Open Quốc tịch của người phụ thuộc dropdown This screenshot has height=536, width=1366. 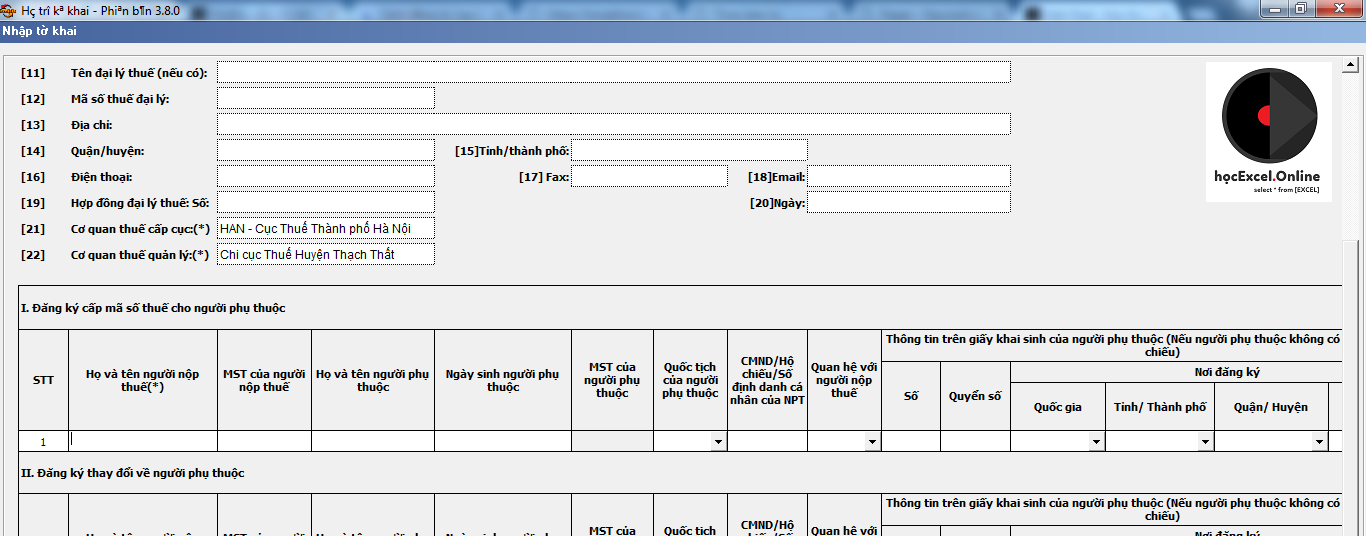click(717, 442)
